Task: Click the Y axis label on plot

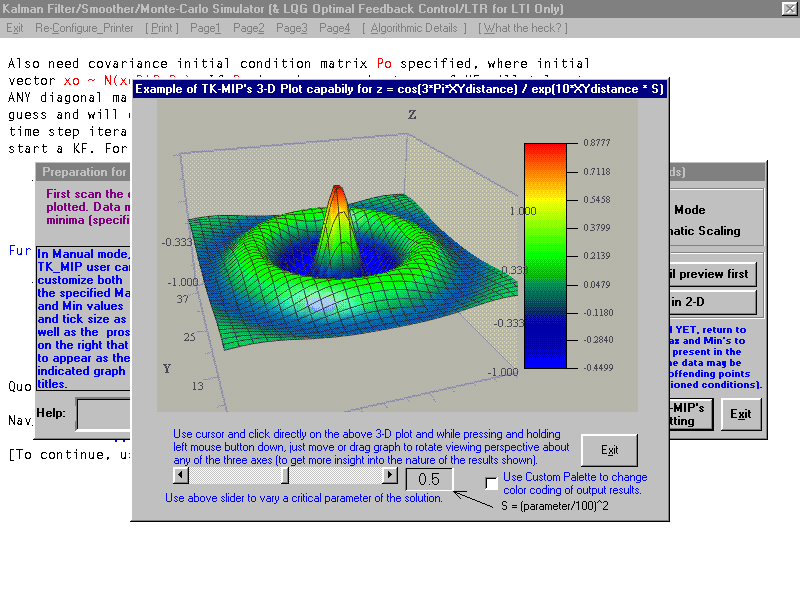Action: coord(167,368)
